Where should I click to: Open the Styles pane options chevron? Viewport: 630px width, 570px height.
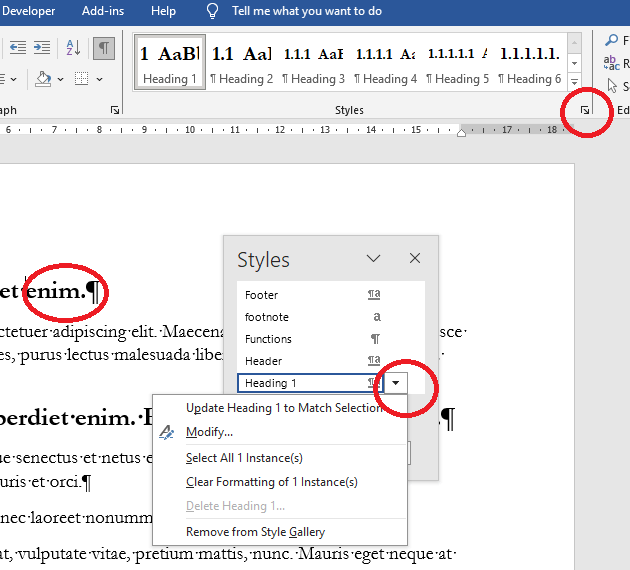point(373,258)
